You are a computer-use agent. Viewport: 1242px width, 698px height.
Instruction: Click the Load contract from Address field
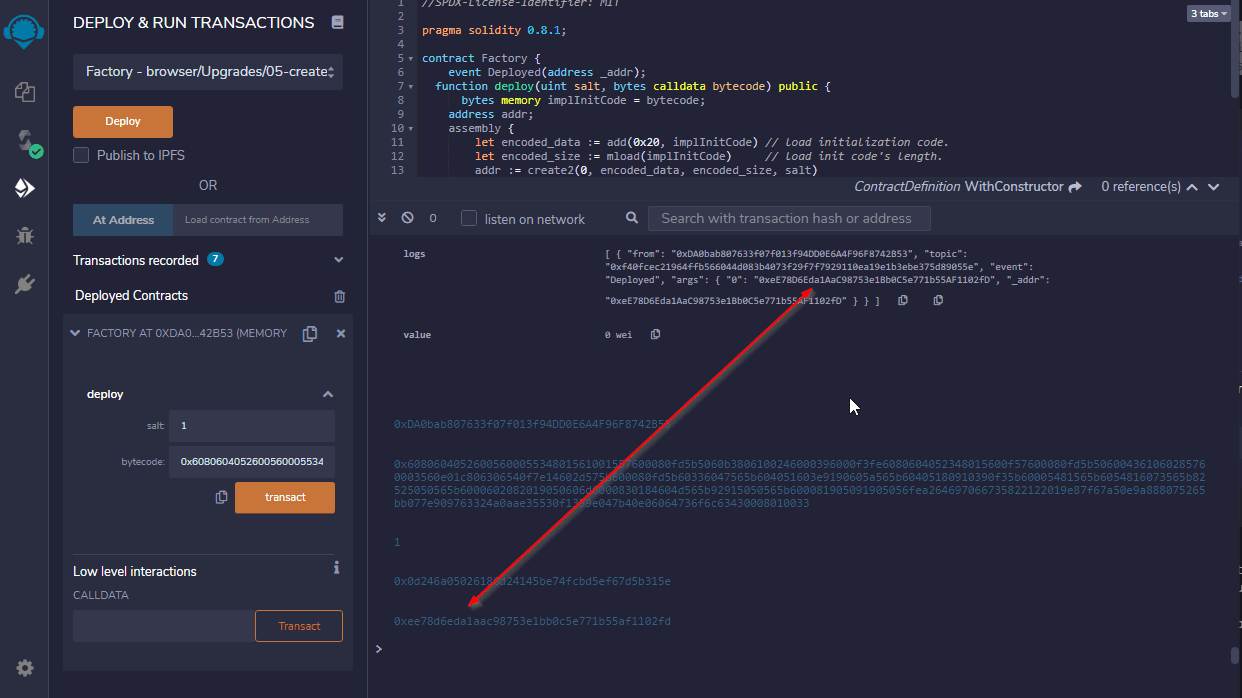click(x=258, y=220)
